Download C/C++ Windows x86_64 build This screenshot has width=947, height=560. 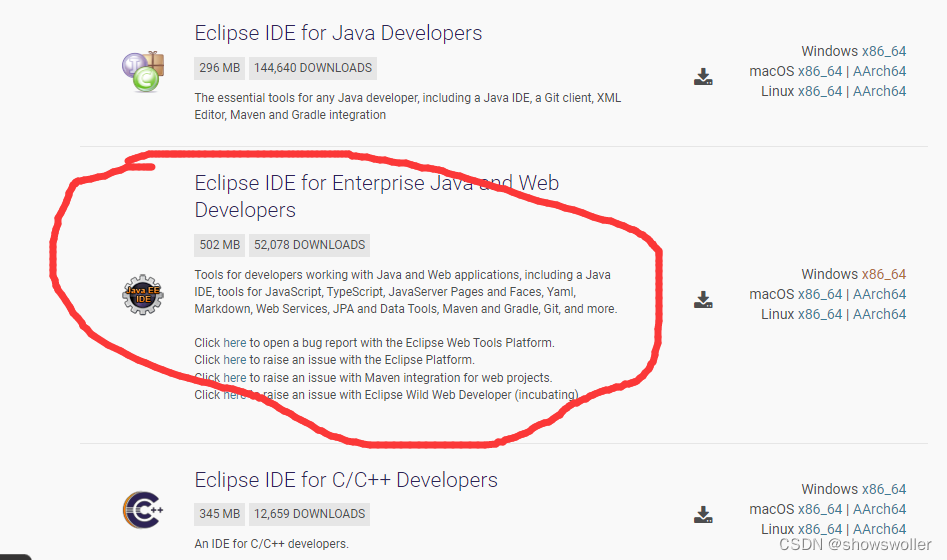coord(884,489)
